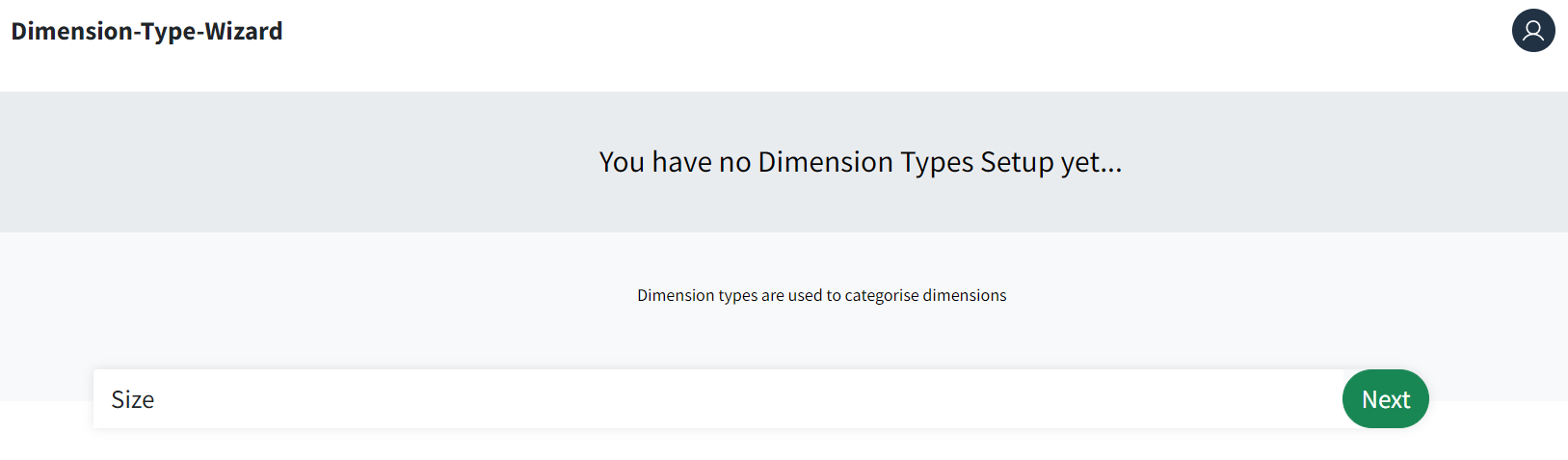Click the word 'Wizard' in the page header
1568x460 pixels.
(x=244, y=31)
